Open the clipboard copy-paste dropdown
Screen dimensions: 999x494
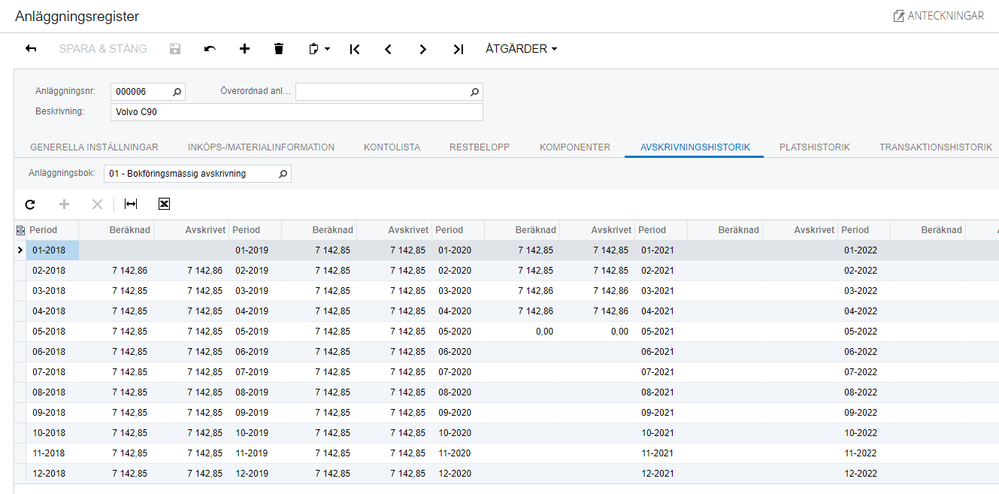[x=318, y=49]
